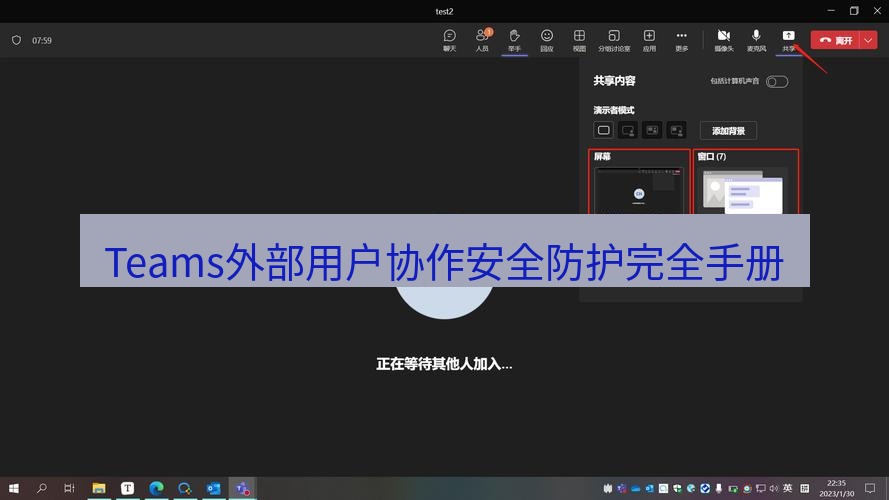The image size is (889, 500).
Task: Click the red 离开 leave button
Action: coord(836,40)
